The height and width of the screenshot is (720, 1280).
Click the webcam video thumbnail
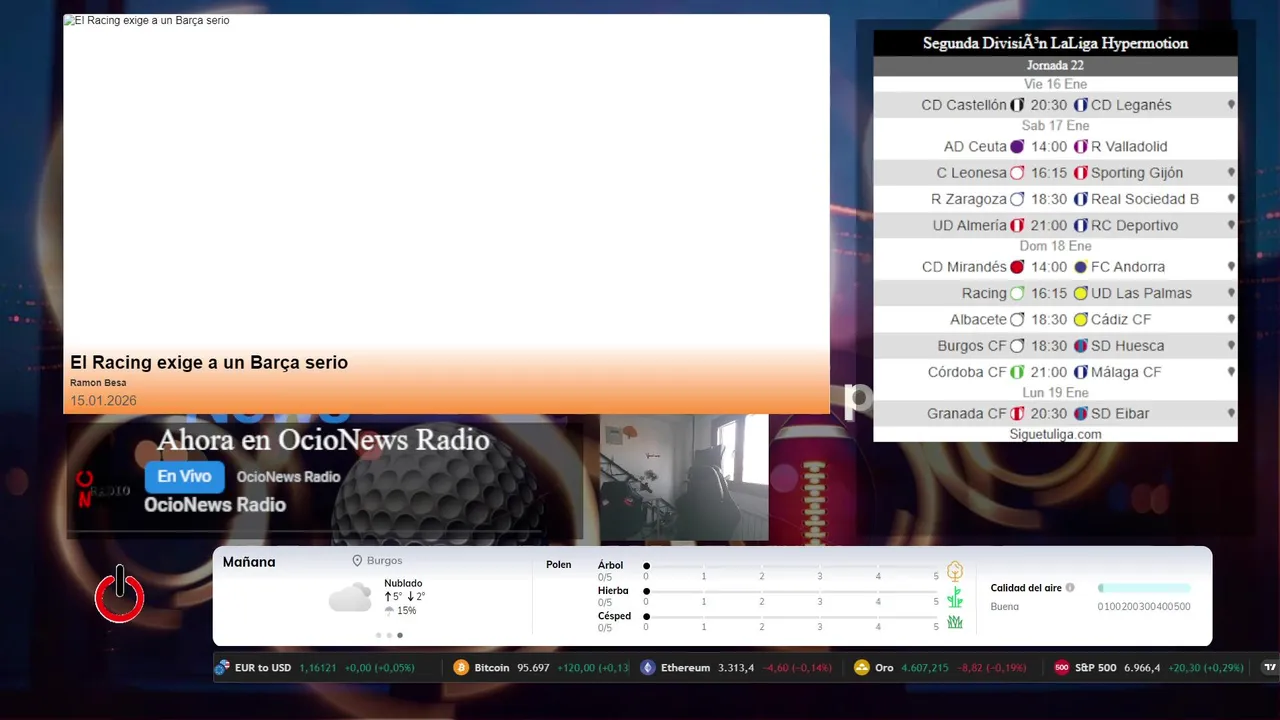click(x=684, y=478)
